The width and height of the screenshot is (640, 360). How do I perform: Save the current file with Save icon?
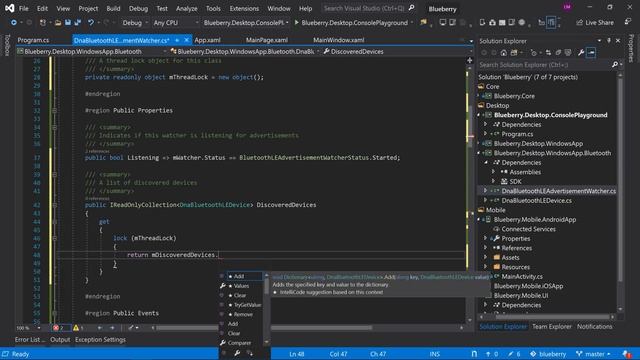click(x=68, y=22)
